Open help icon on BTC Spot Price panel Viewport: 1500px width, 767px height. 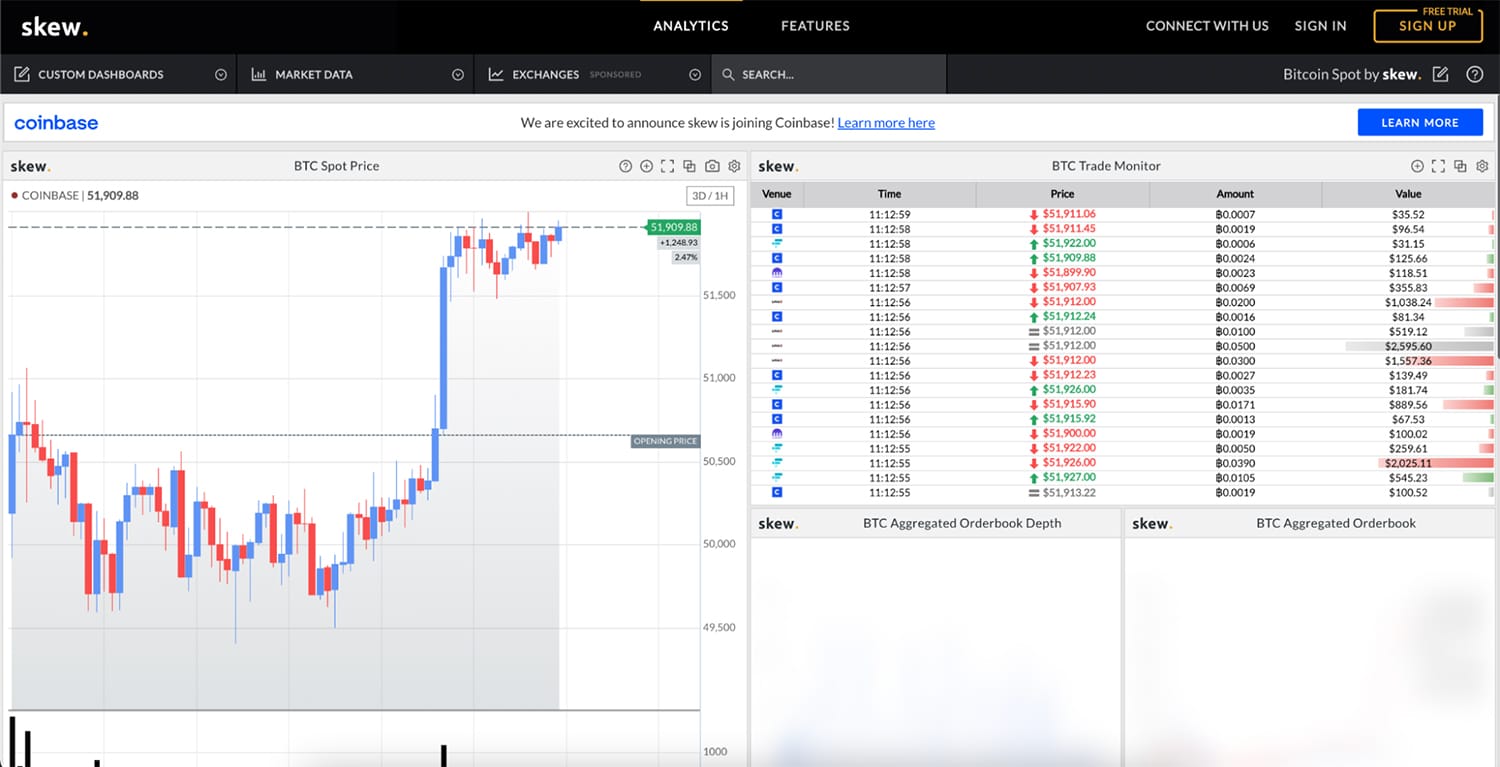pyautogui.click(x=626, y=166)
